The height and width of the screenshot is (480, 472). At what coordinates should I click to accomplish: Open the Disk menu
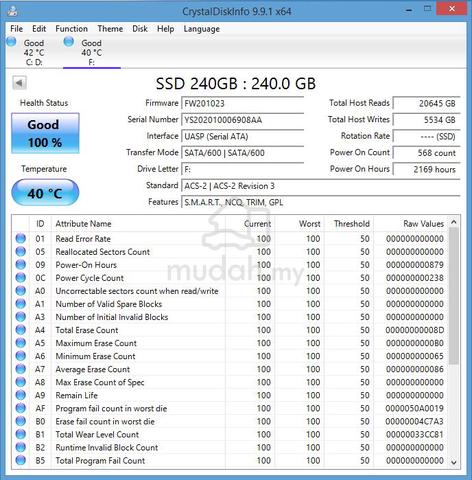pyautogui.click(x=140, y=29)
